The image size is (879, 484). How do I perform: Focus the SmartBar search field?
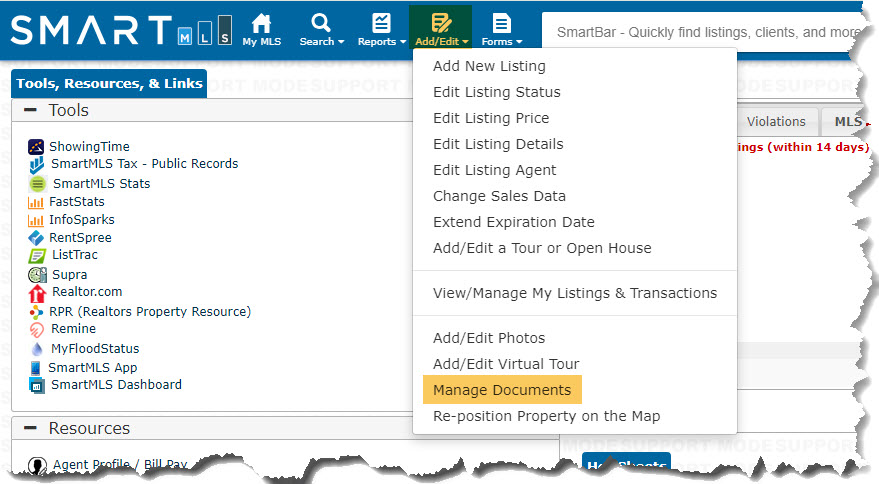[x=701, y=32]
